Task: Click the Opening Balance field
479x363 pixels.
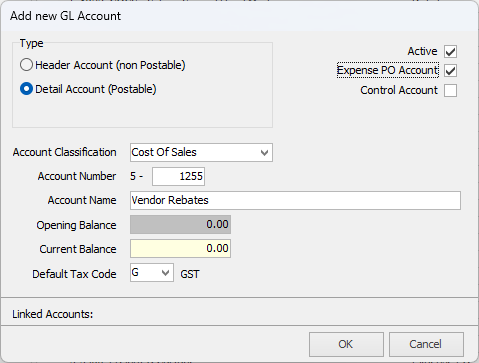Action: [180, 224]
